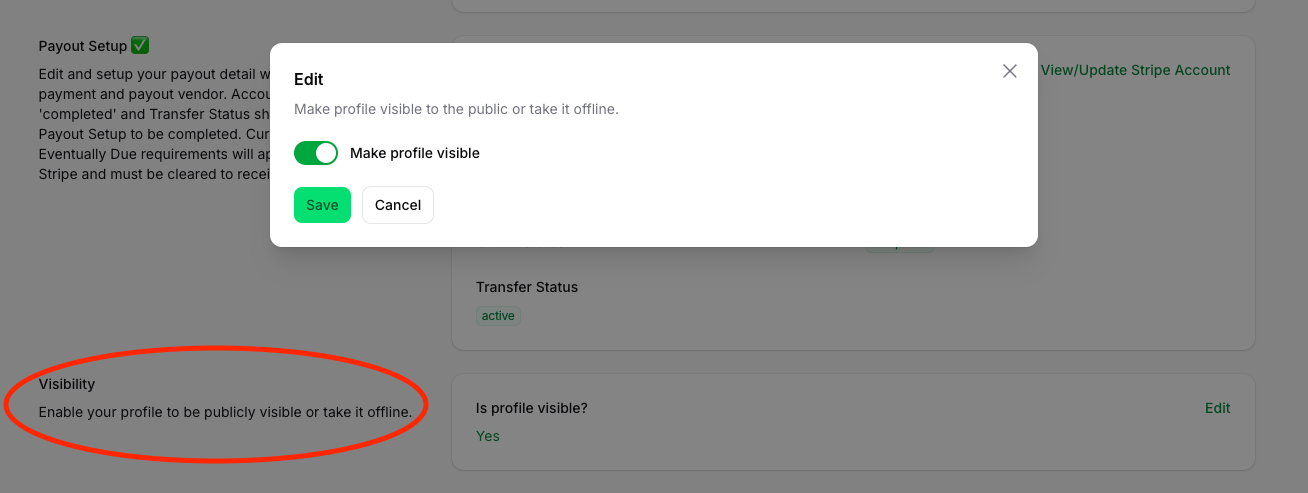1308x493 pixels.
Task: Close the Edit dialog with X icon
Action: pyautogui.click(x=1009, y=71)
